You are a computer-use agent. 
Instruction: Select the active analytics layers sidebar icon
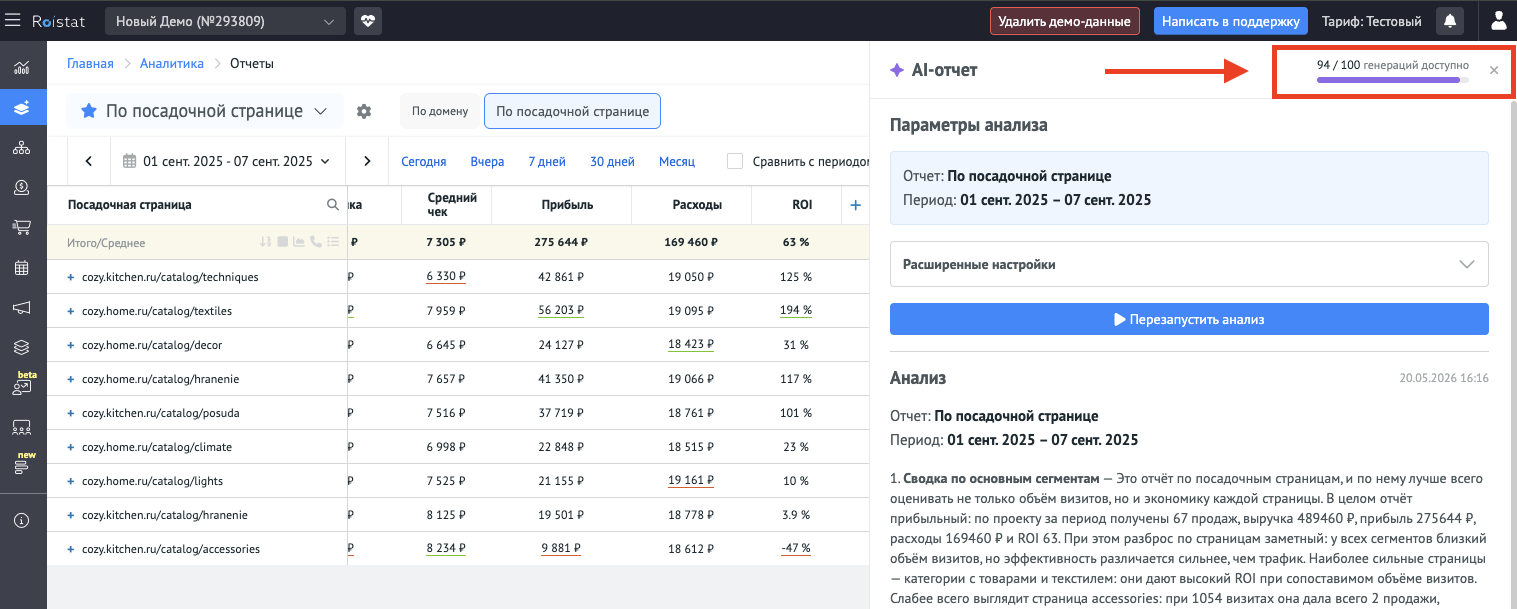click(23, 108)
